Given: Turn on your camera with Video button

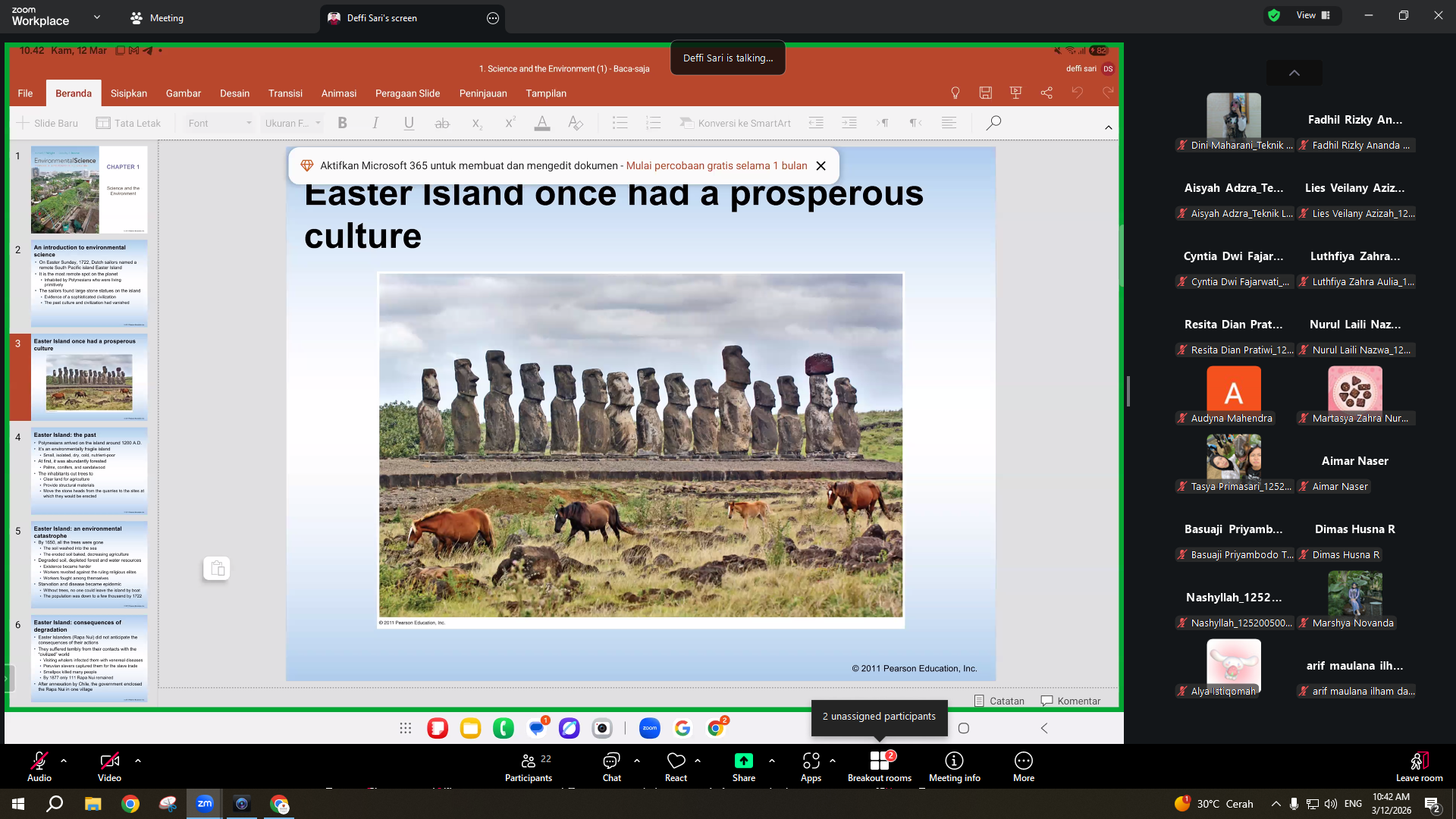Looking at the screenshot, I should point(109,767).
